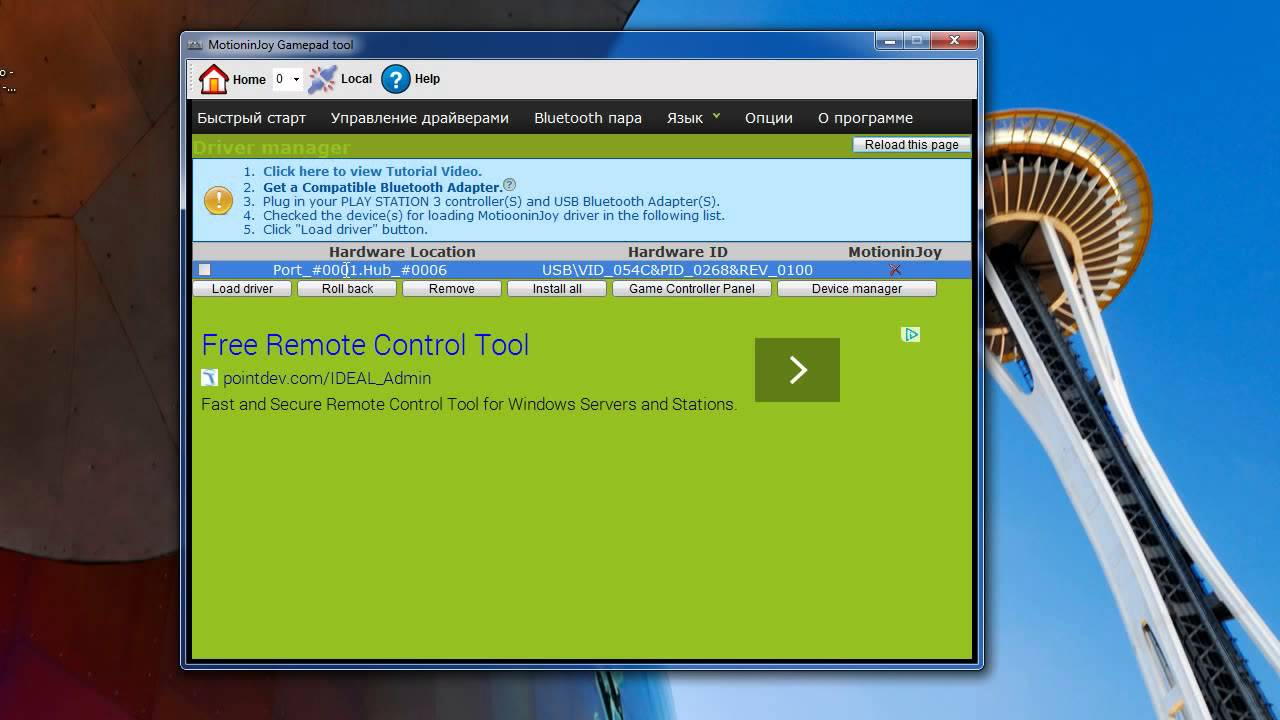The image size is (1280, 720).
Task: Click the Home label in toolbar
Action: 249,80
